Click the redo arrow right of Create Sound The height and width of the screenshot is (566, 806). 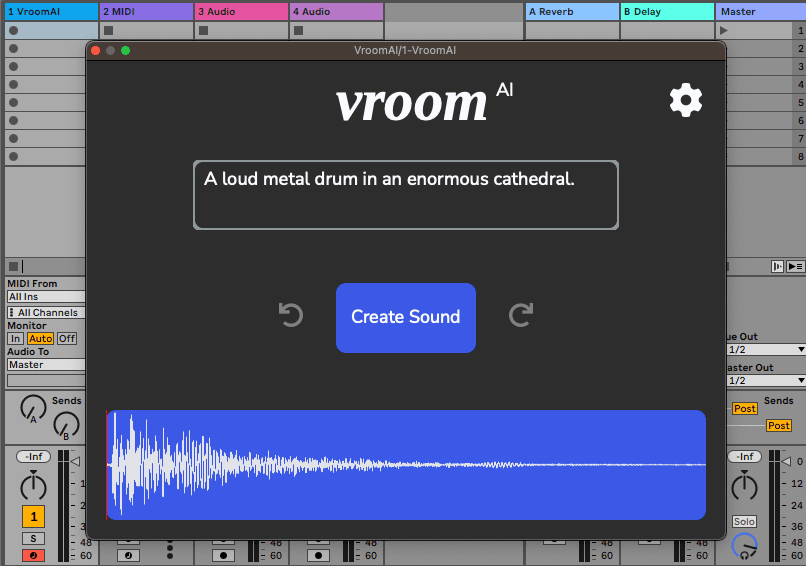[521, 315]
